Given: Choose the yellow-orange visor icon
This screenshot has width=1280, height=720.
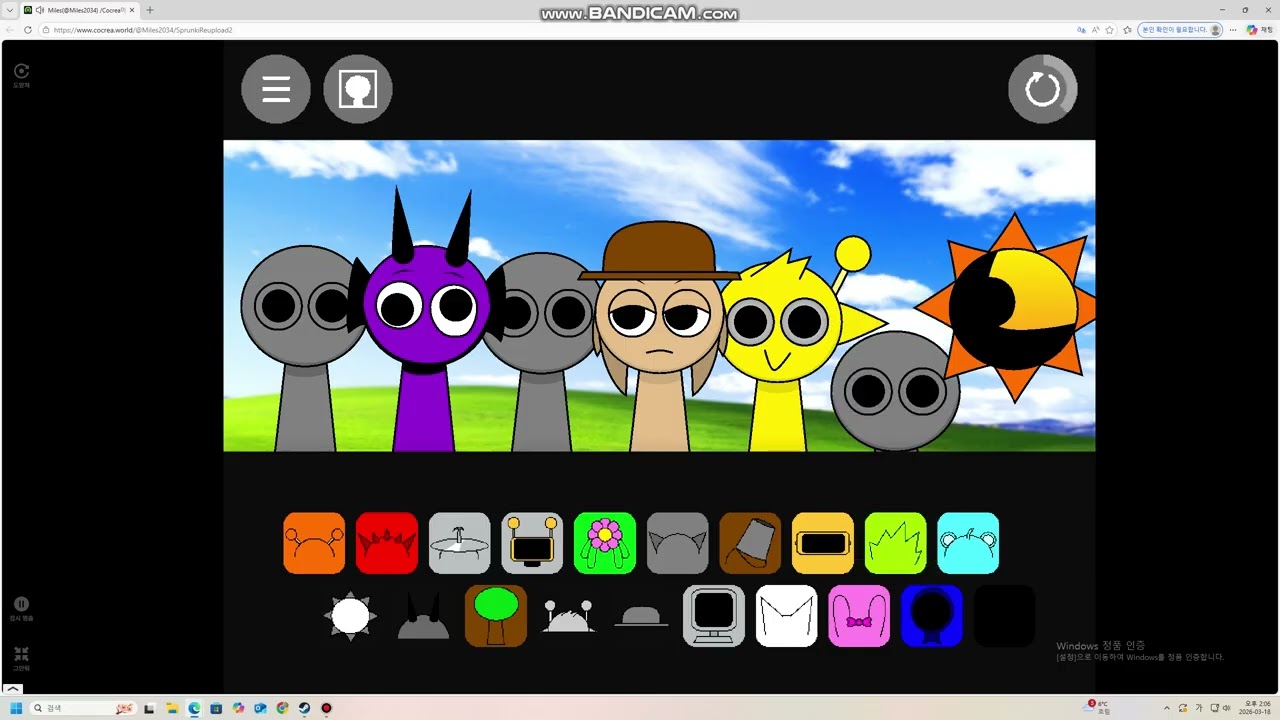Looking at the screenshot, I should pyautogui.click(x=823, y=543).
